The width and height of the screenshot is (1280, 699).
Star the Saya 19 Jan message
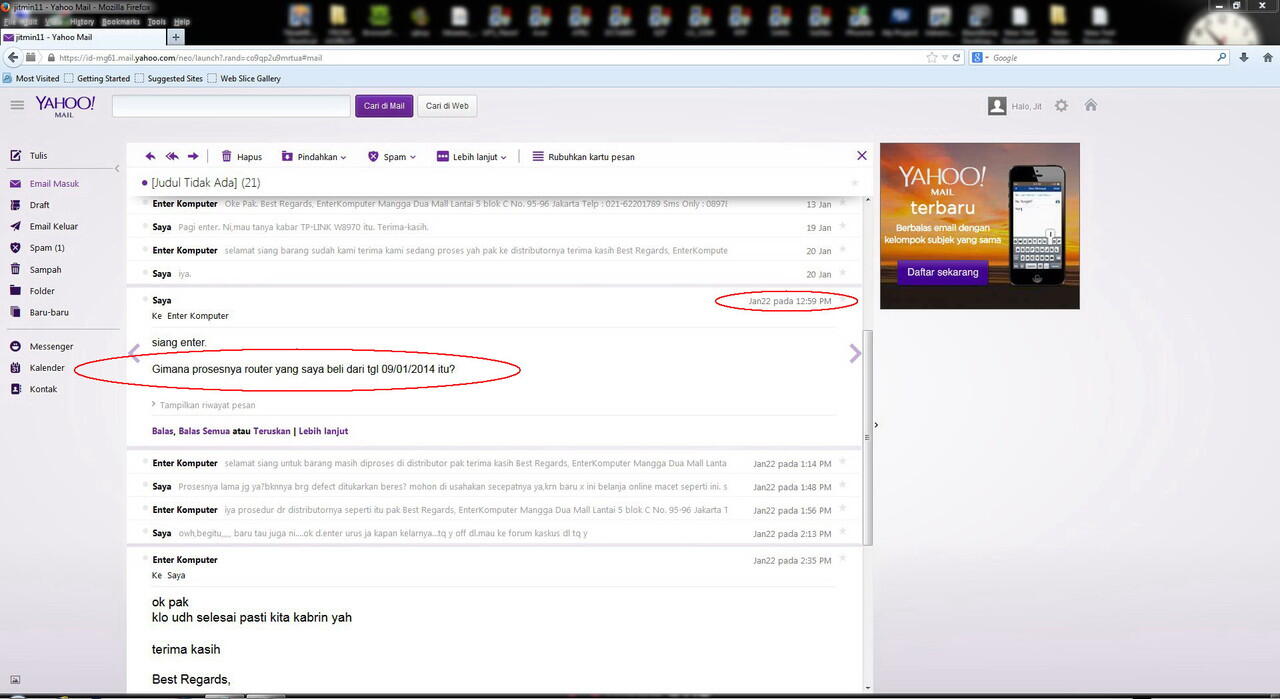[x=843, y=227]
